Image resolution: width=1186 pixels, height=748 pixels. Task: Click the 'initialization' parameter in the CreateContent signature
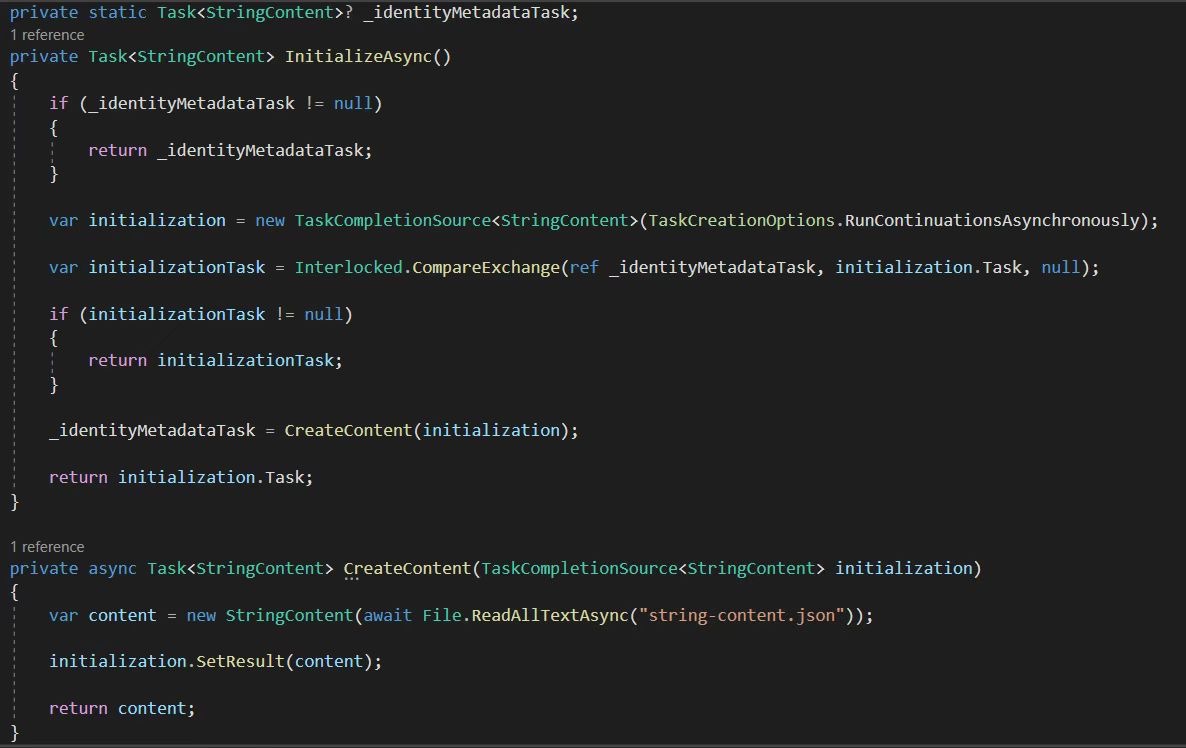click(903, 569)
